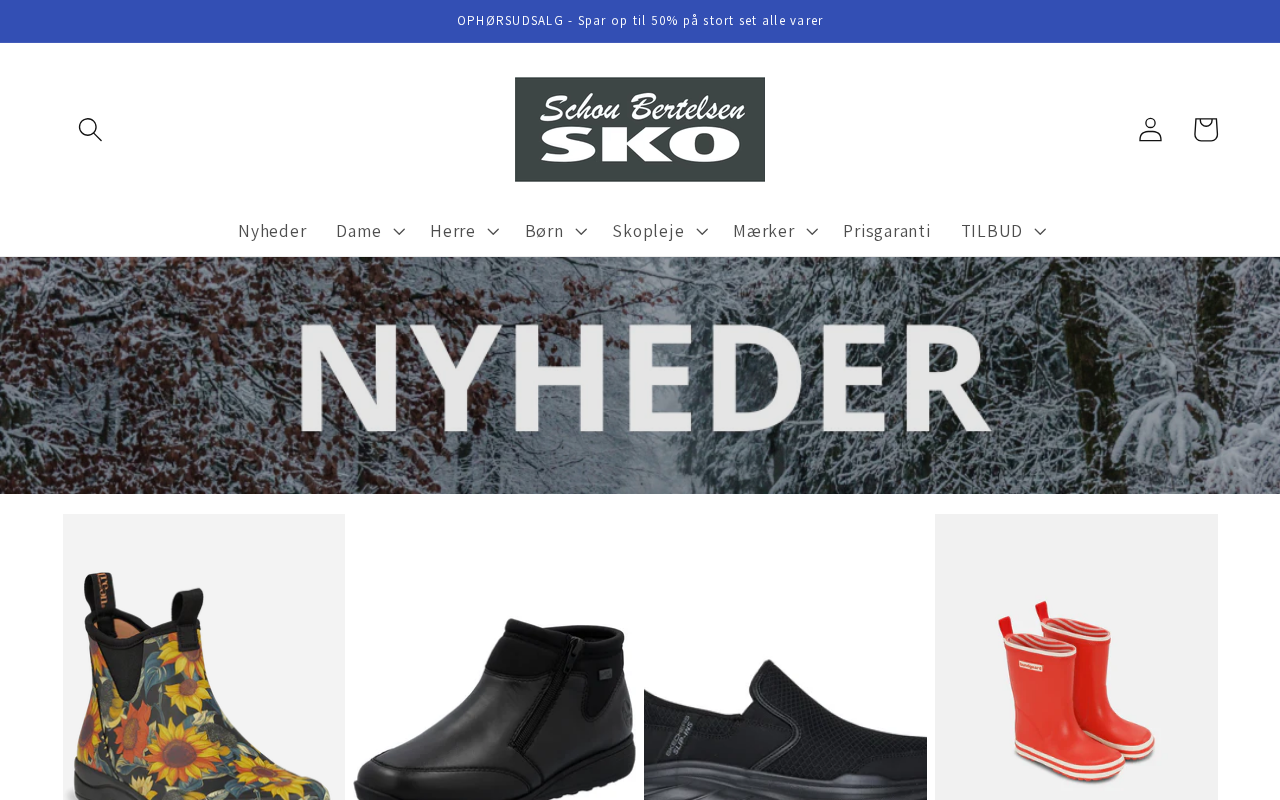Click the chevron arrow beside TILBUD
1280x800 pixels.
coord(1040,231)
